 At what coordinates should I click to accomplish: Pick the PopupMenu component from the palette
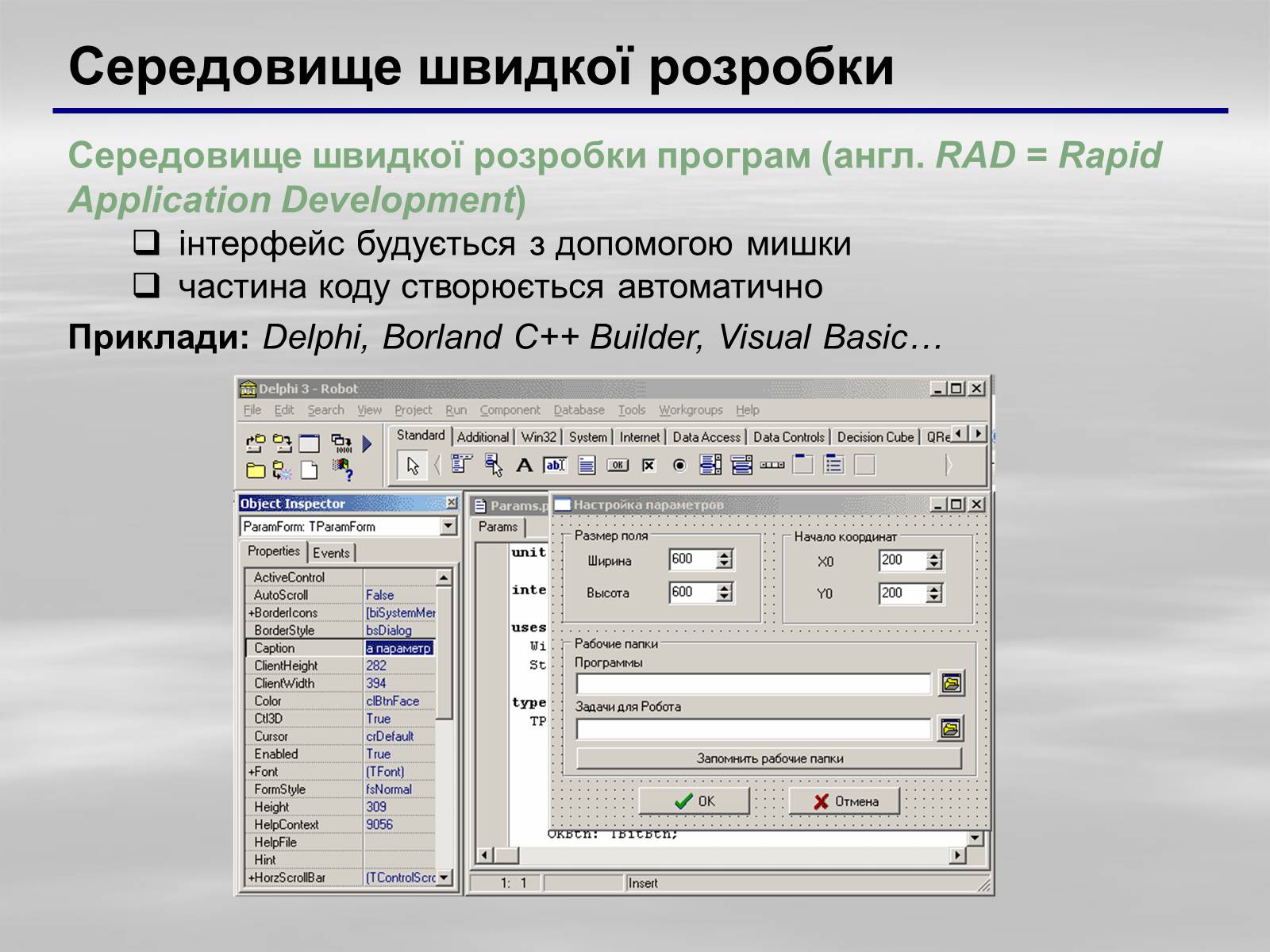point(494,465)
